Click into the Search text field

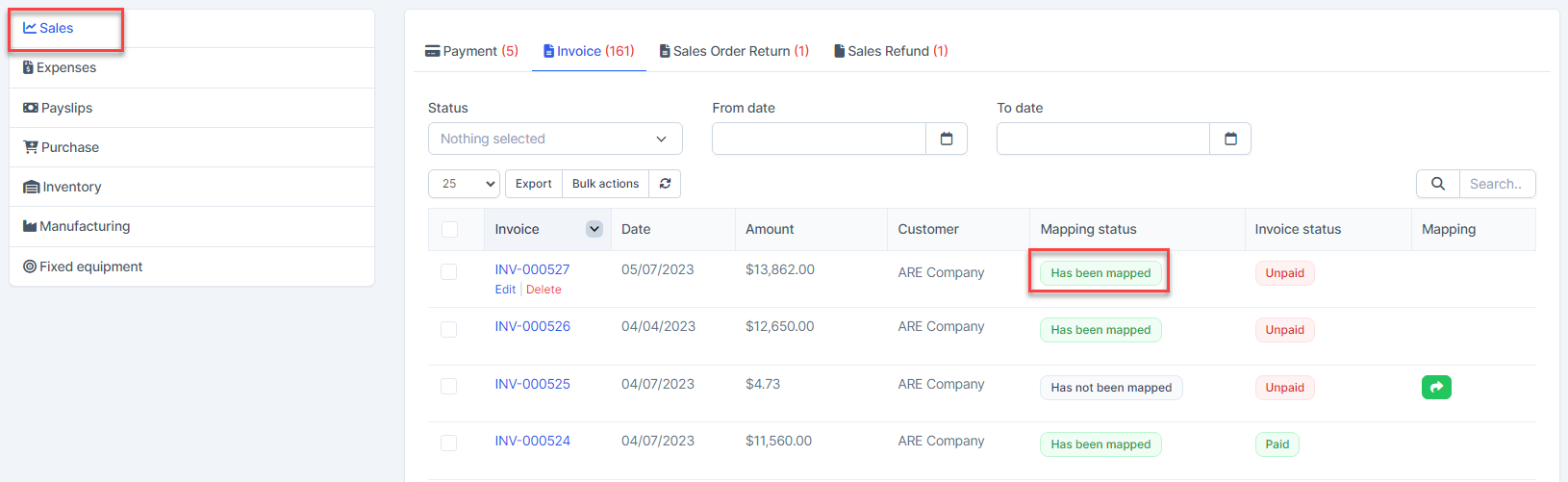coord(1496,184)
